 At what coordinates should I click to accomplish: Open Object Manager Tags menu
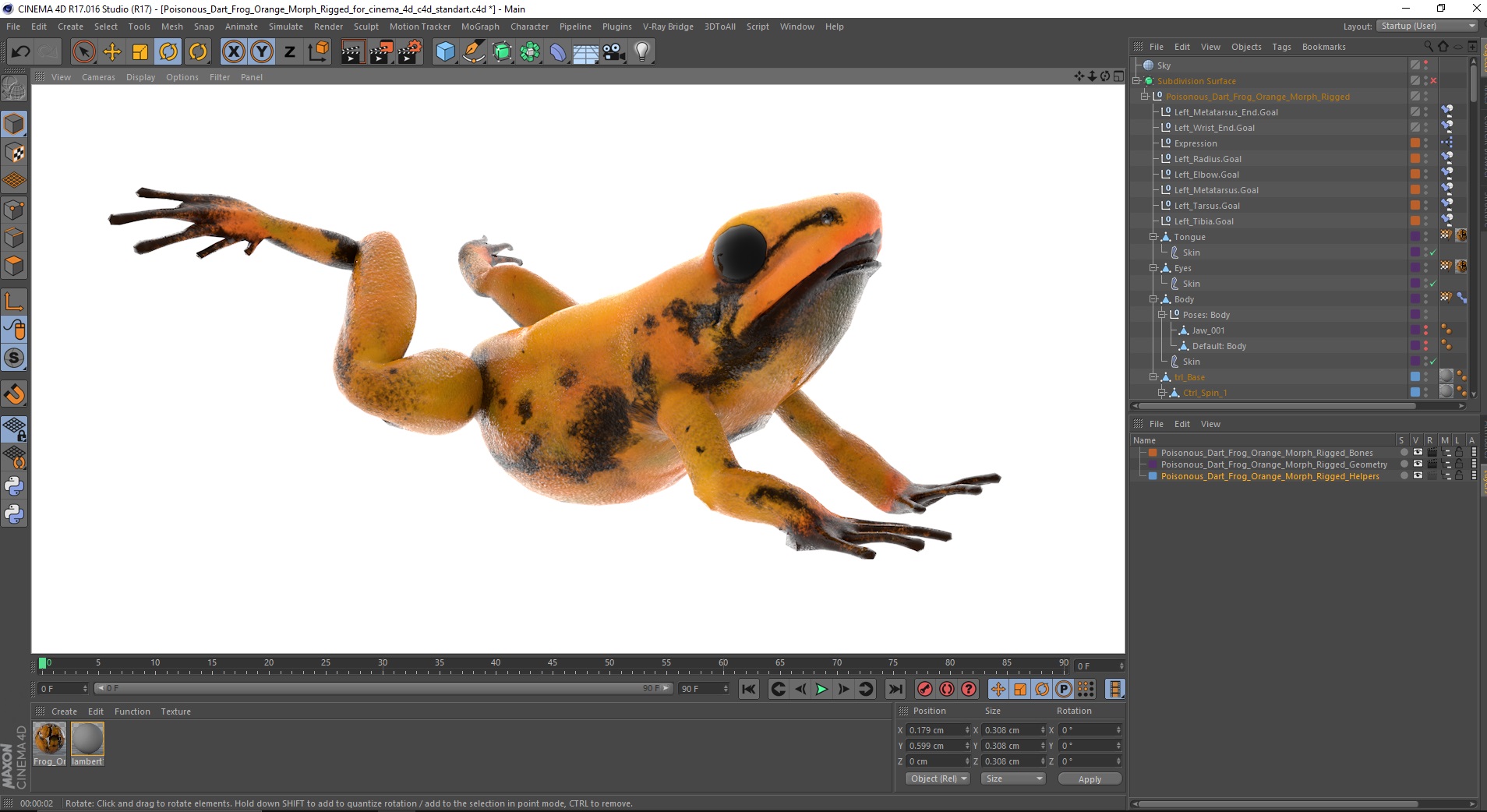pos(1281,47)
